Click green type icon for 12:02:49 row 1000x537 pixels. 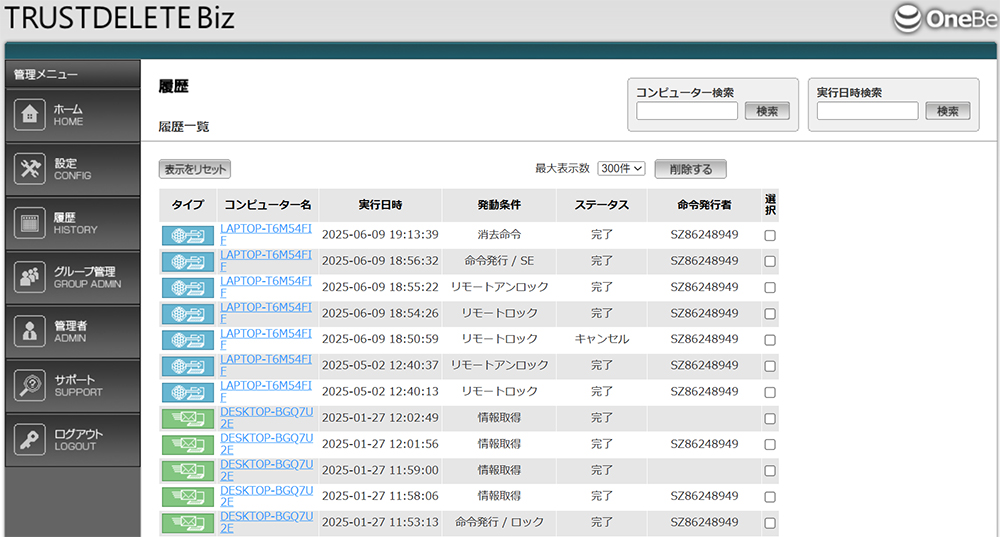click(188, 418)
